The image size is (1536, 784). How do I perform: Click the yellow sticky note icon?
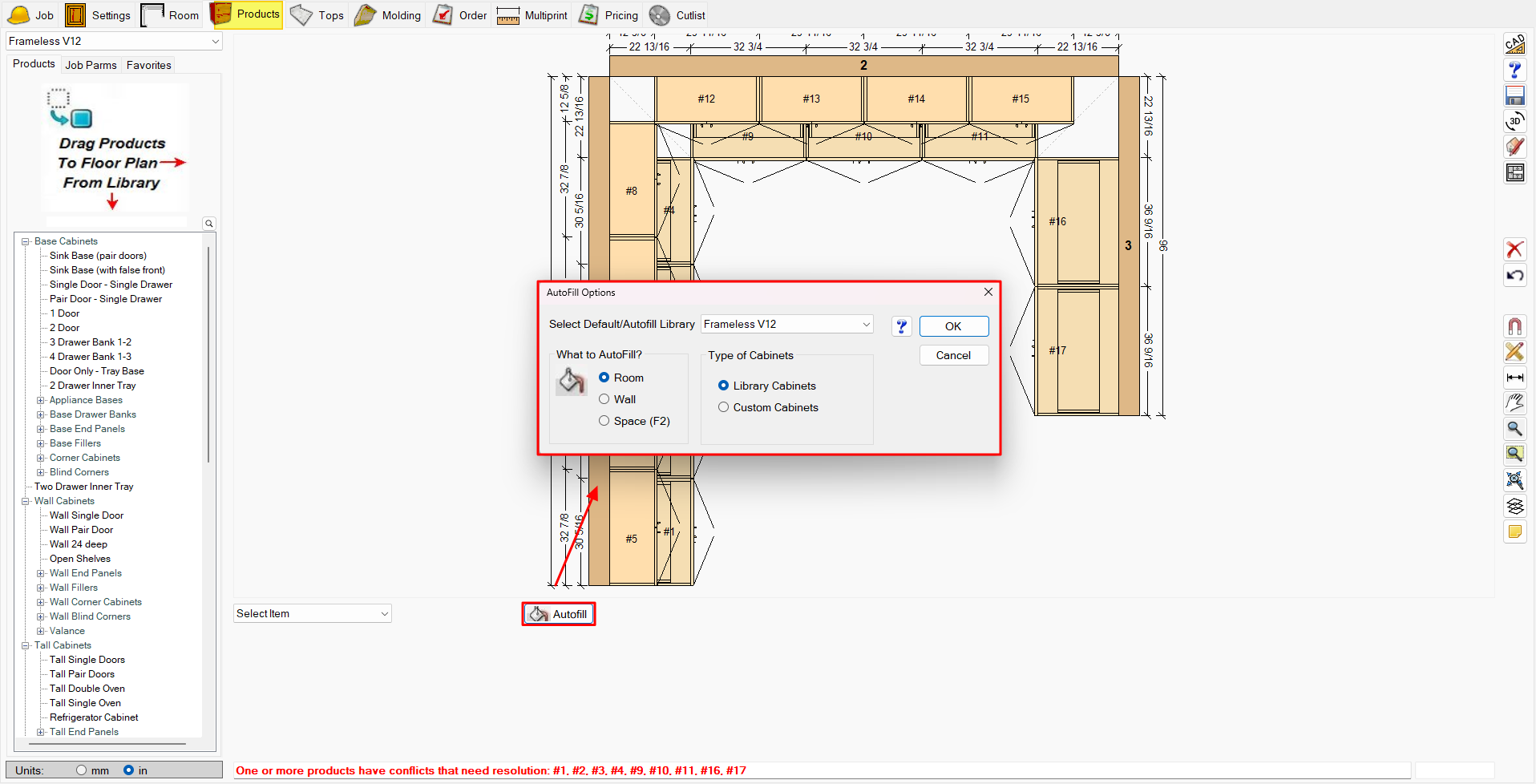tap(1514, 531)
